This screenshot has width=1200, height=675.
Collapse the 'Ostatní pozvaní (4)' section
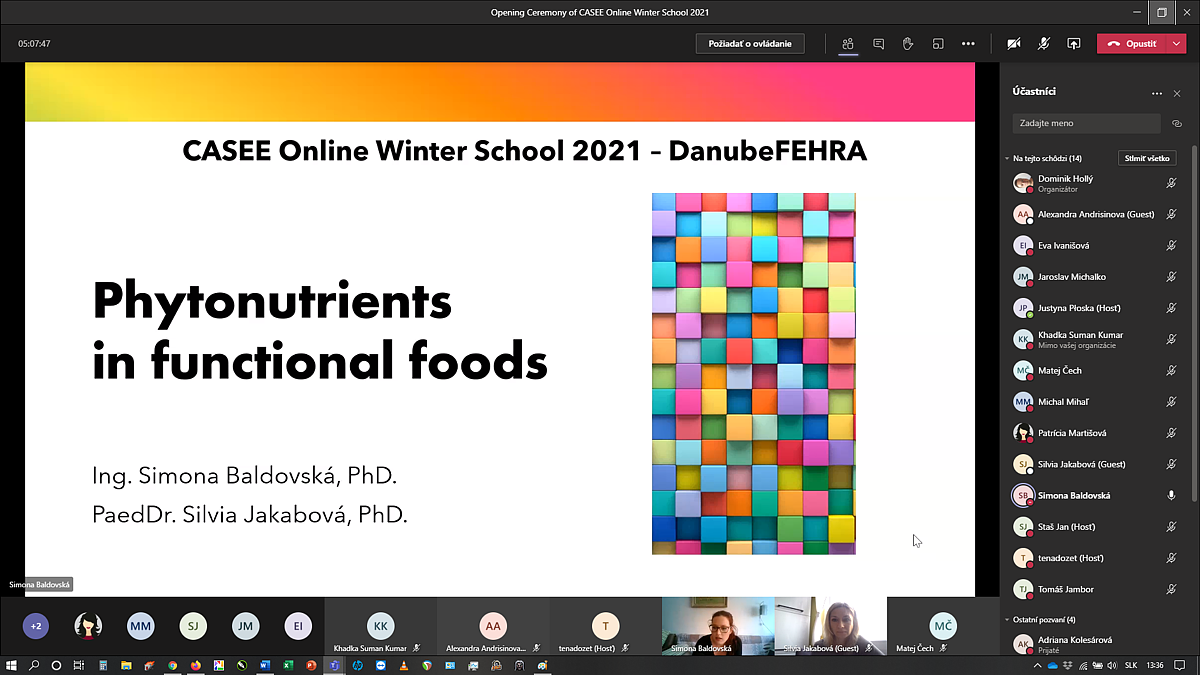pos(1007,620)
